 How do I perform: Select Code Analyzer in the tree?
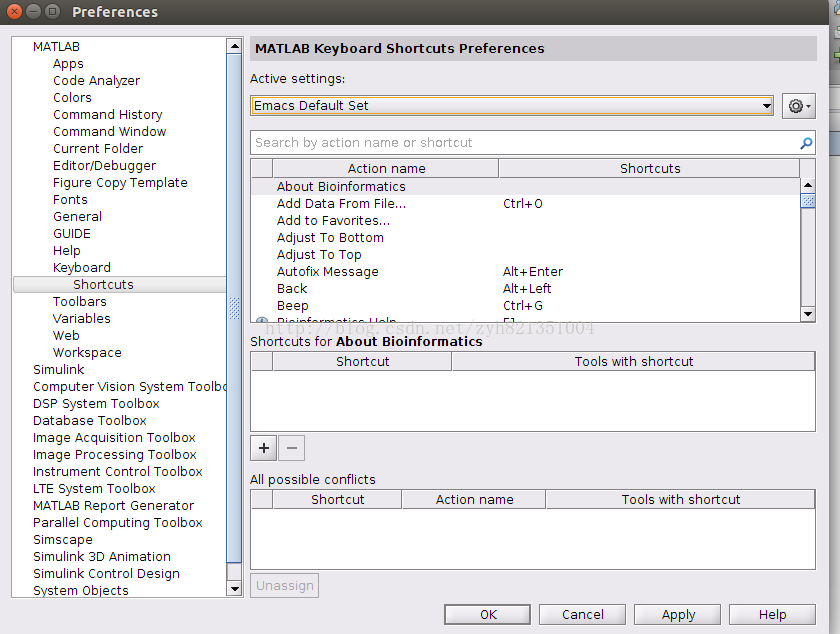(x=96, y=80)
